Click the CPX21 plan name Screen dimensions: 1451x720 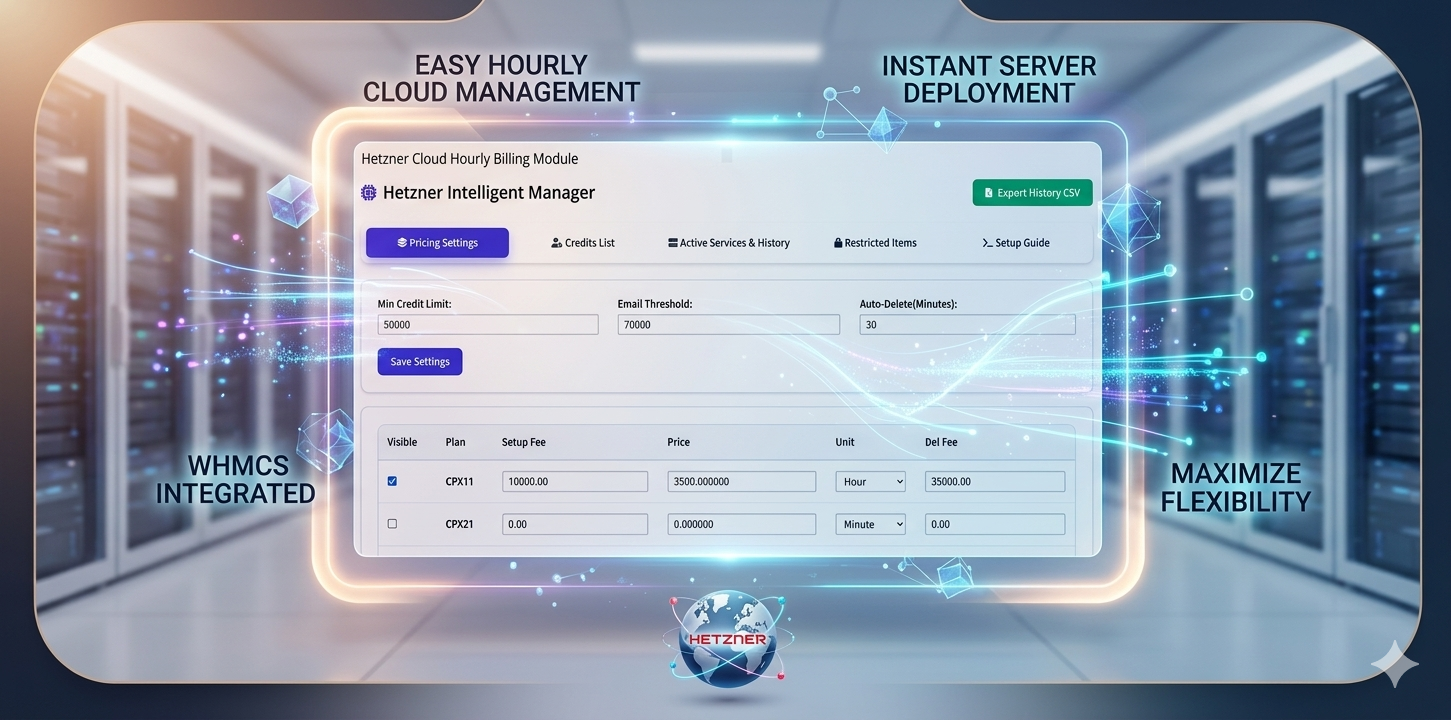459,524
